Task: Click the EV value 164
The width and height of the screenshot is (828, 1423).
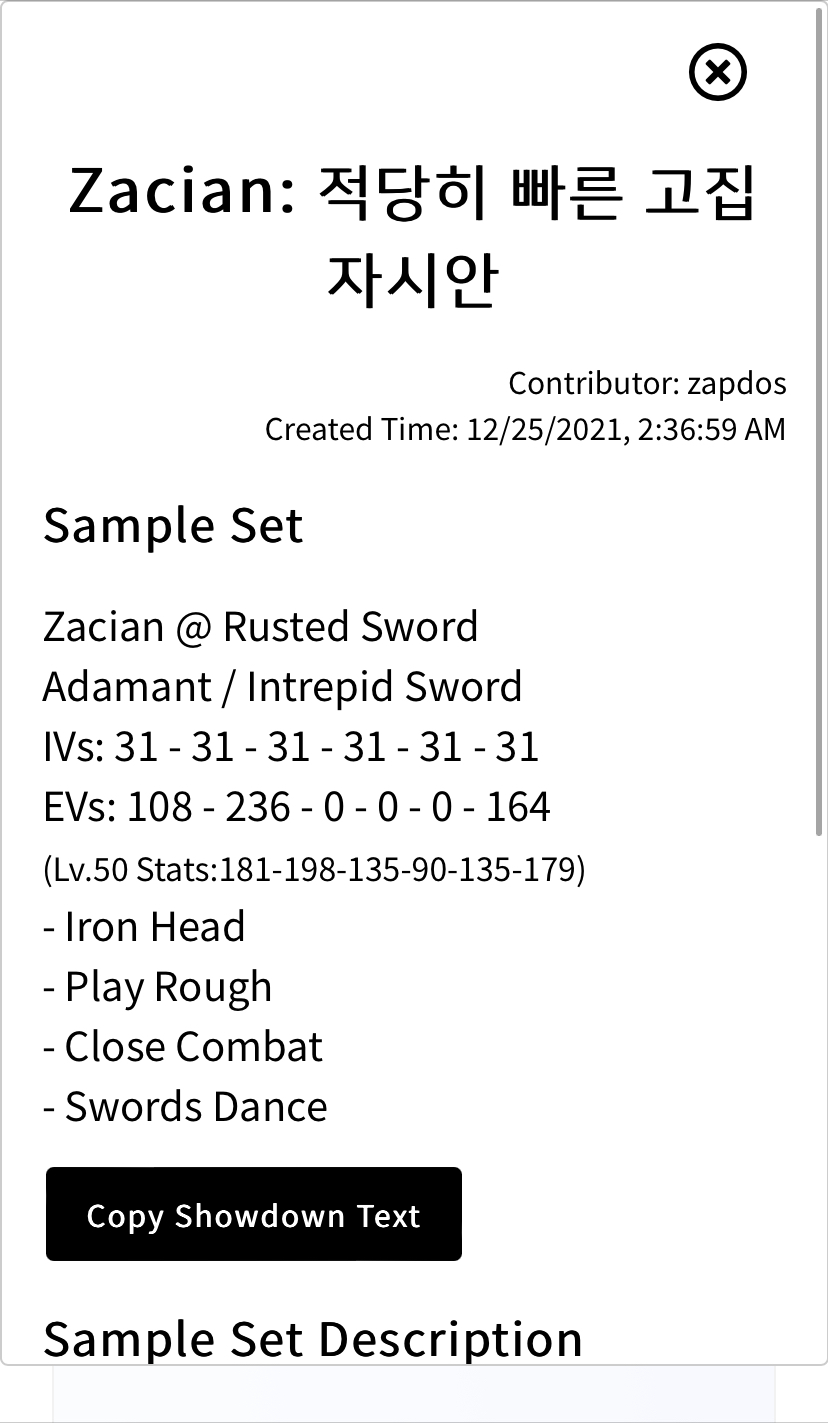Action: click(x=518, y=807)
